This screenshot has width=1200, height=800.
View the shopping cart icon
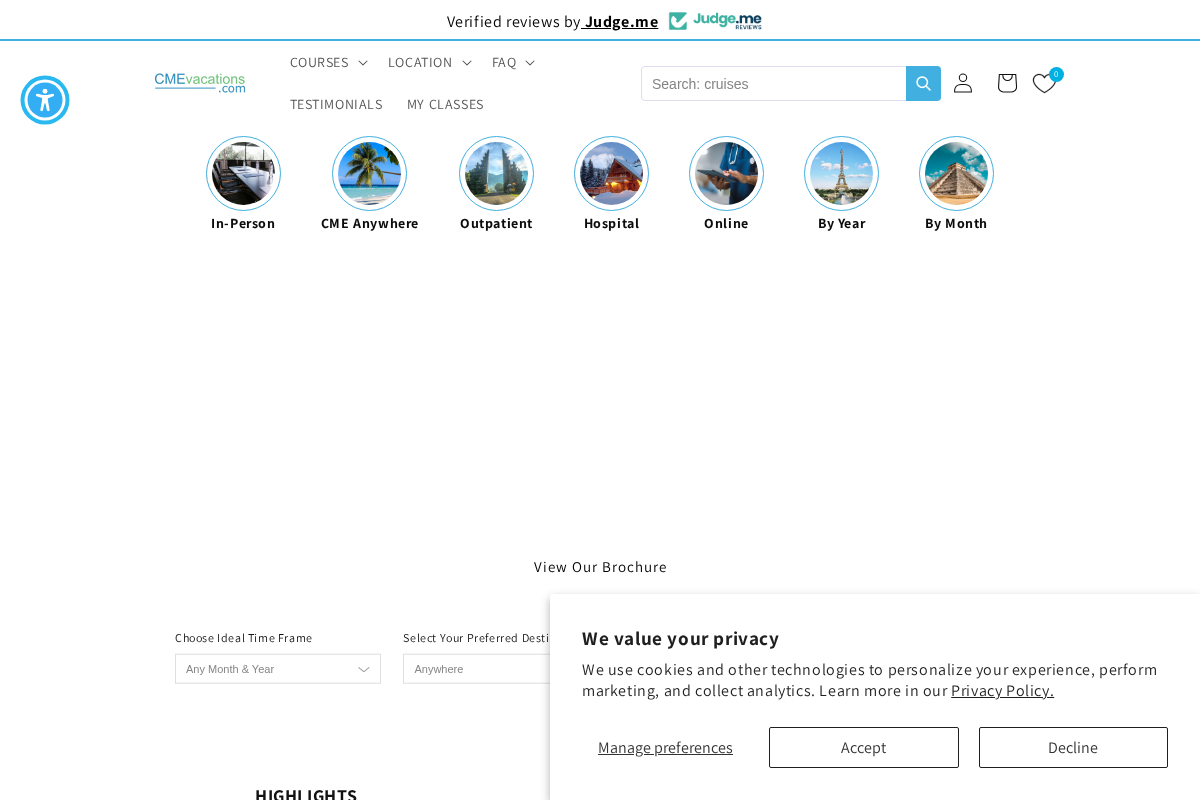[1006, 83]
